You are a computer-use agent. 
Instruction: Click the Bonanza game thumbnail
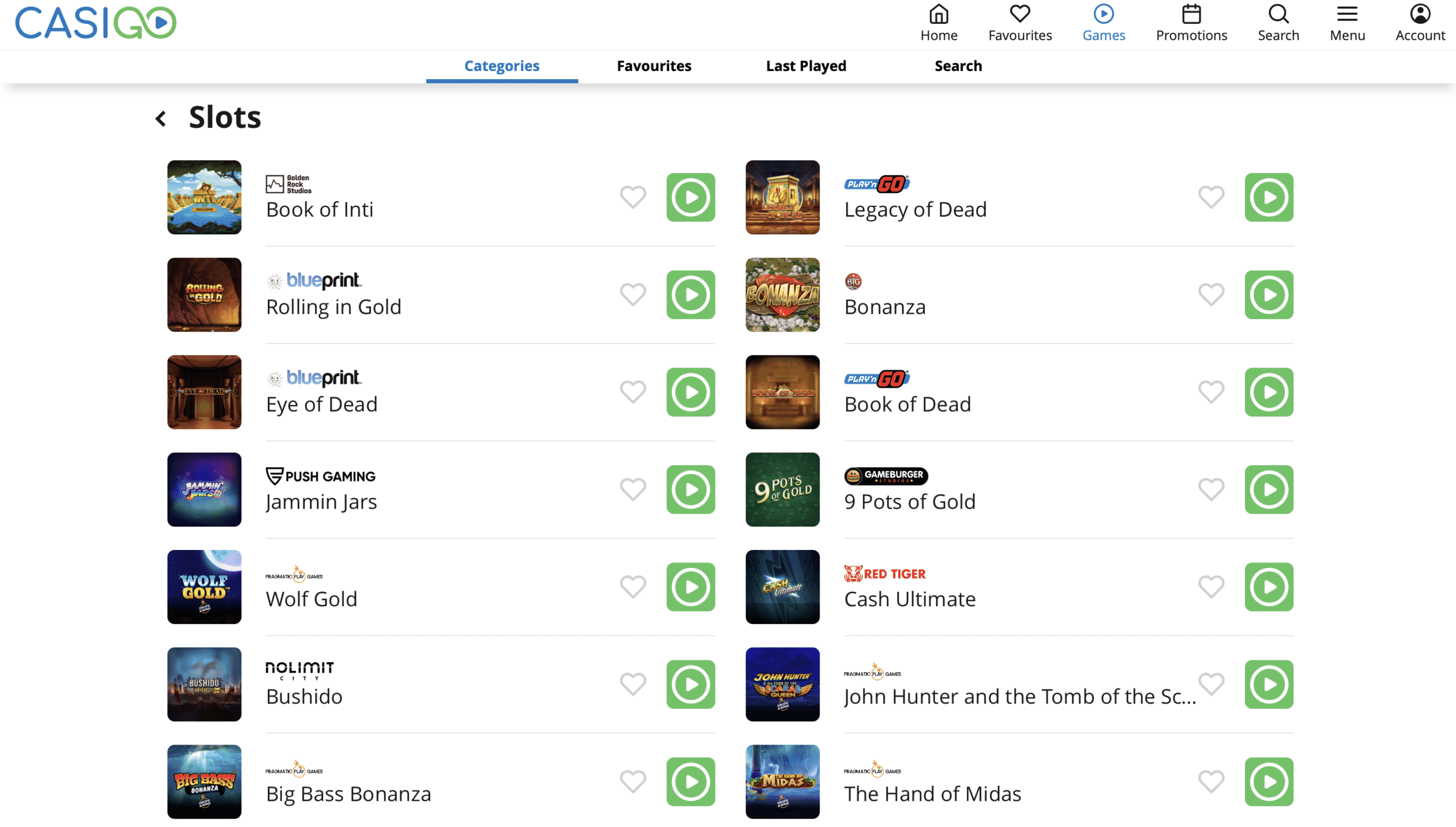tap(782, 295)
